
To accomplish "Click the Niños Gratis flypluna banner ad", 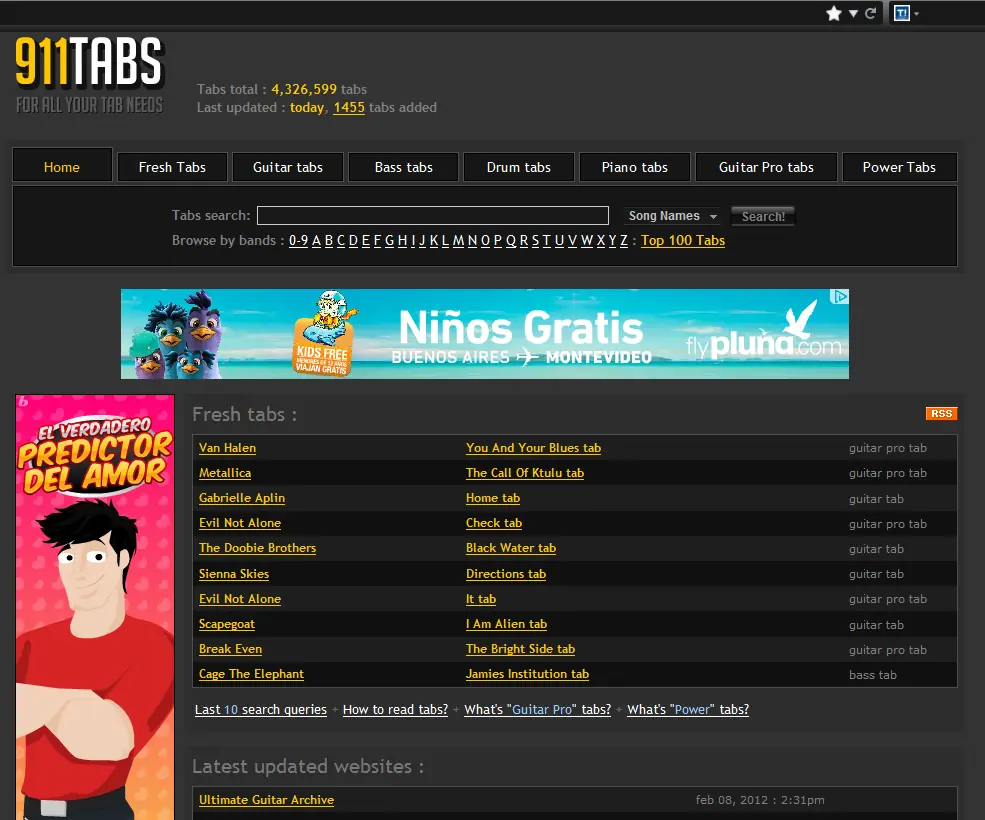I will (484, 334).
